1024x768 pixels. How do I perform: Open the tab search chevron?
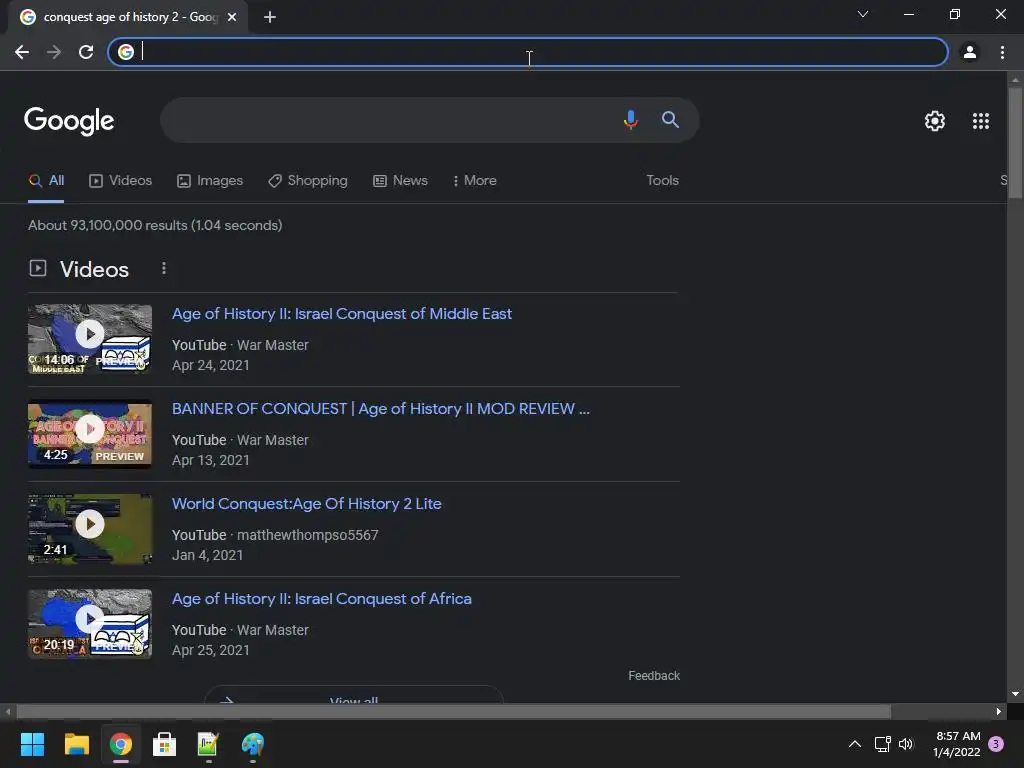pos(863,14)
